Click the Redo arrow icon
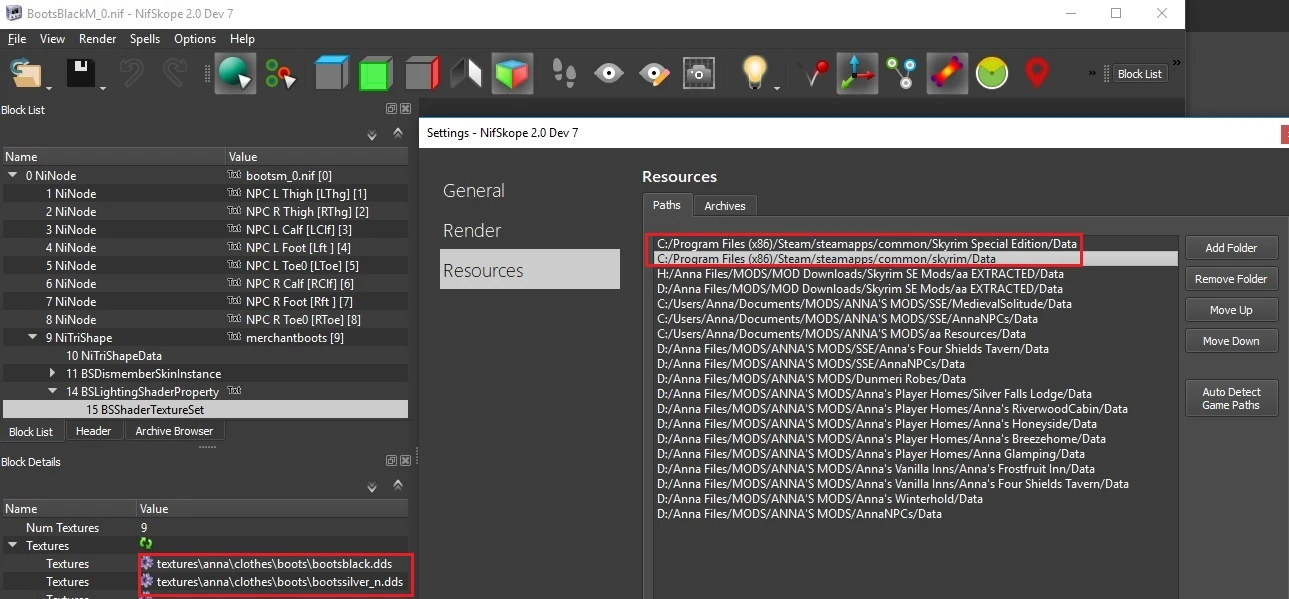The height and width of the screenshot is (599, 1289). point(175,74)
